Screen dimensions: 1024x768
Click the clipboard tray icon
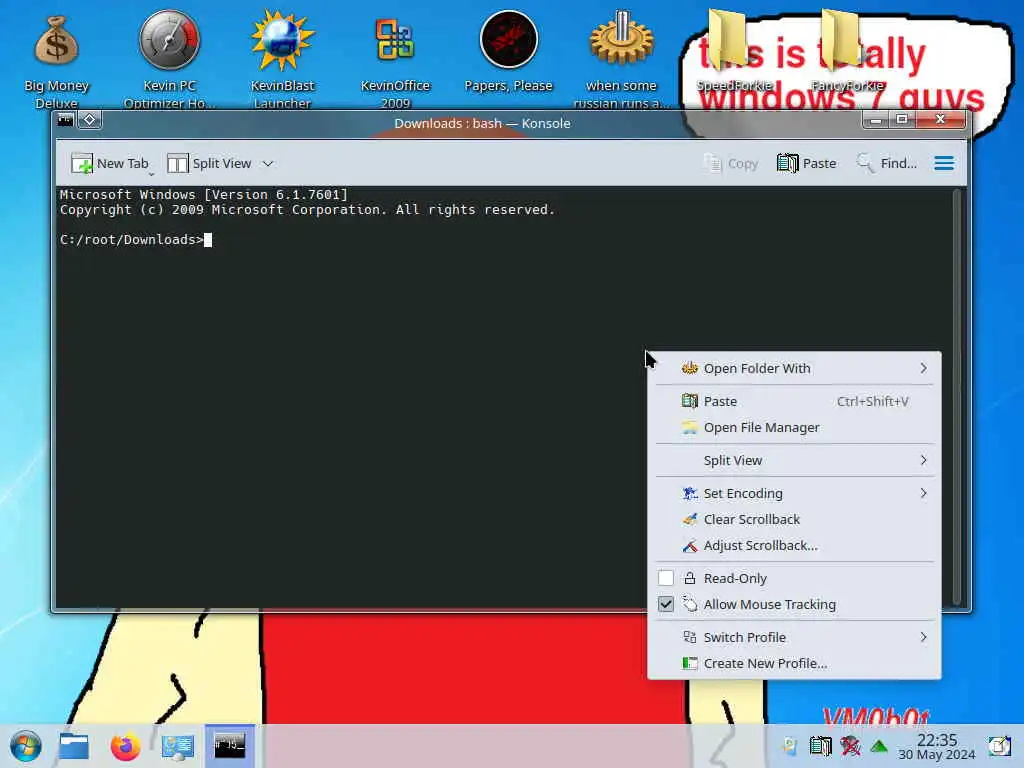(x=820, y=746)
